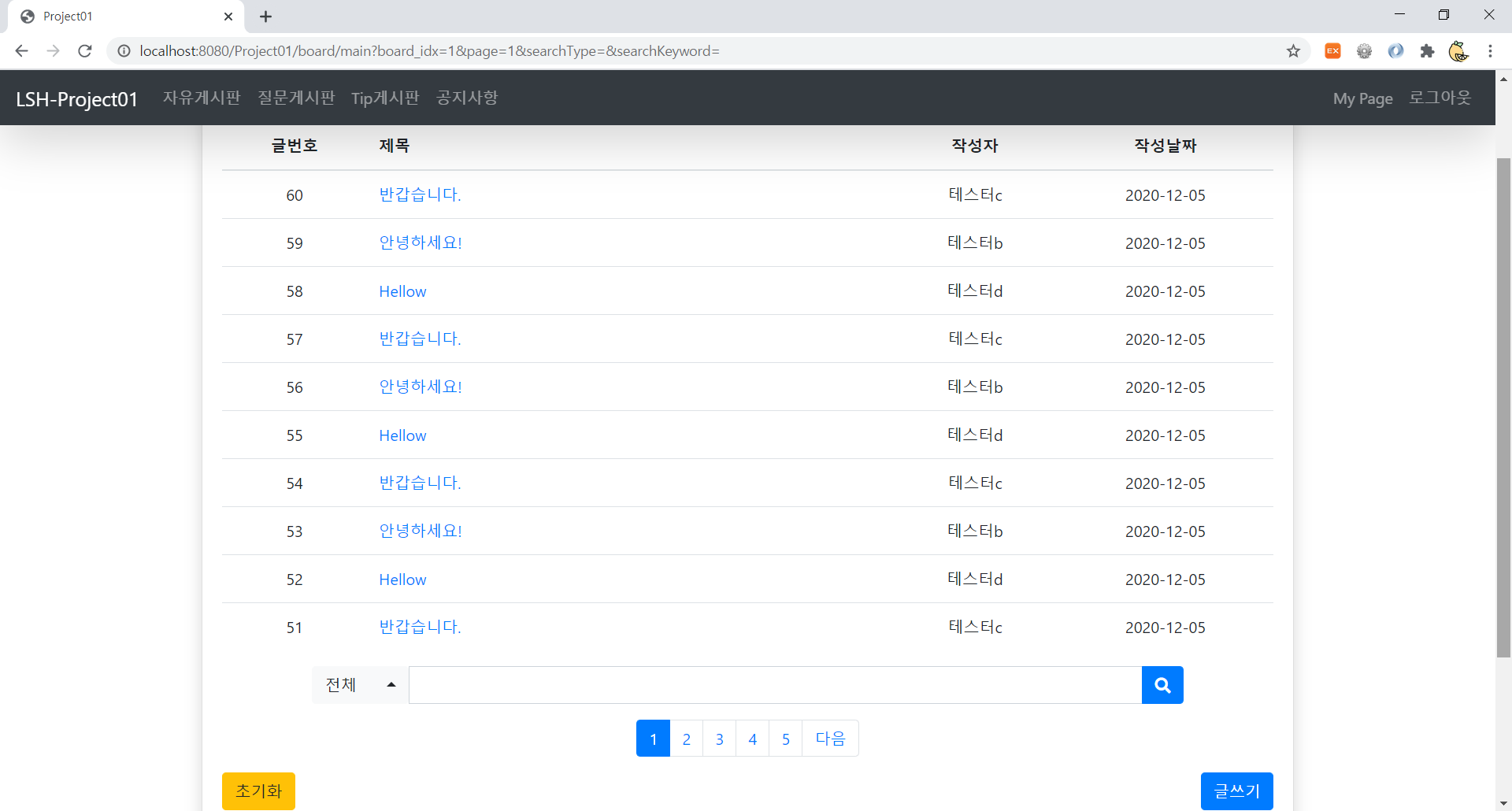The image size is (1512, 811).
Task: Go to page 3 of the board
Action: pos(720,739)
